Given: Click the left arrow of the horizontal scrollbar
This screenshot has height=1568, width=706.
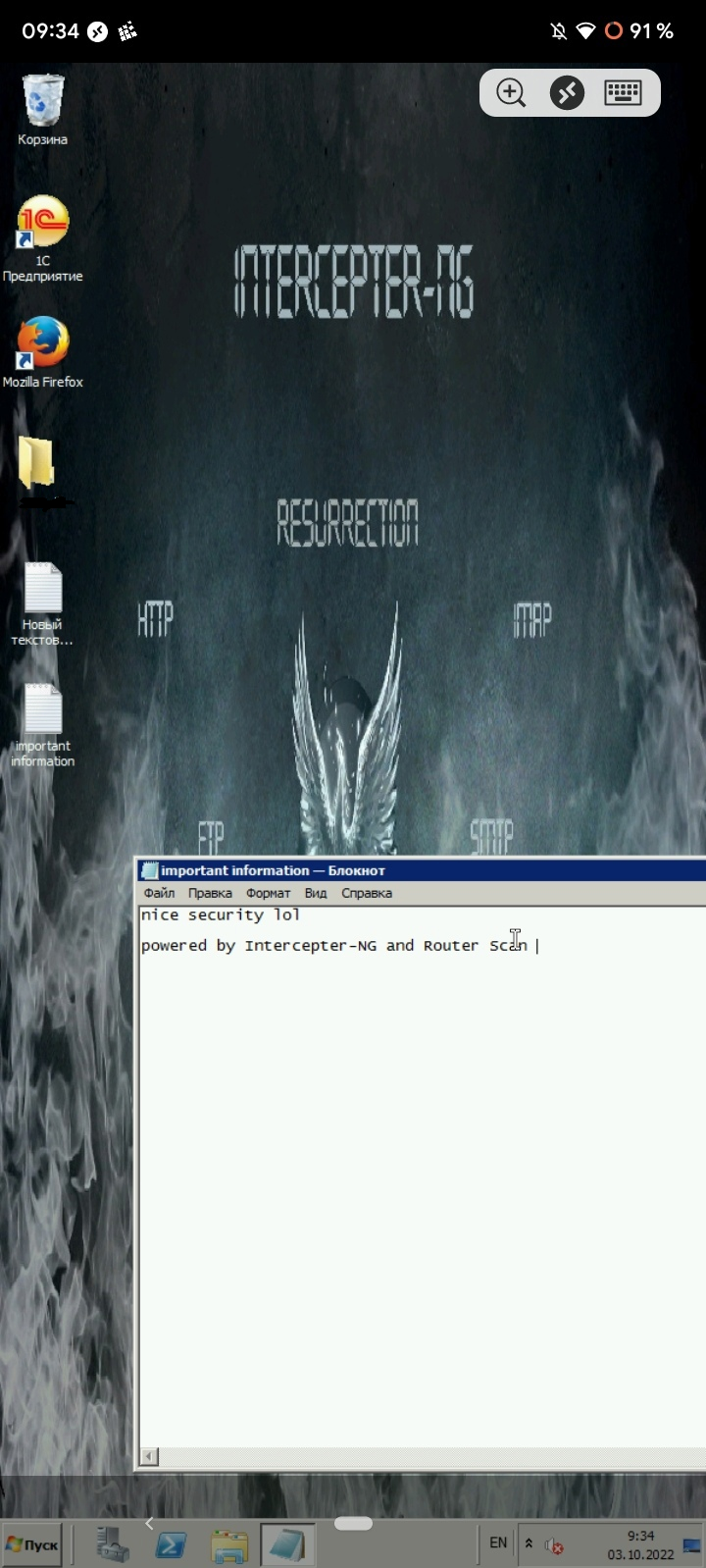Looking at the screenshot, I should (x=149, y=1457).
